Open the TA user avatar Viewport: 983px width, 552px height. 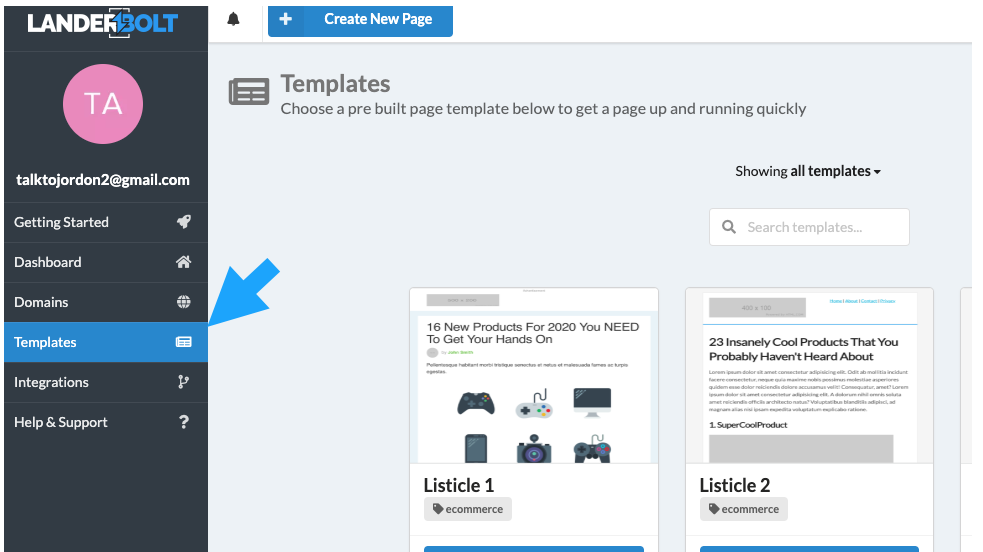pos(103,104)
